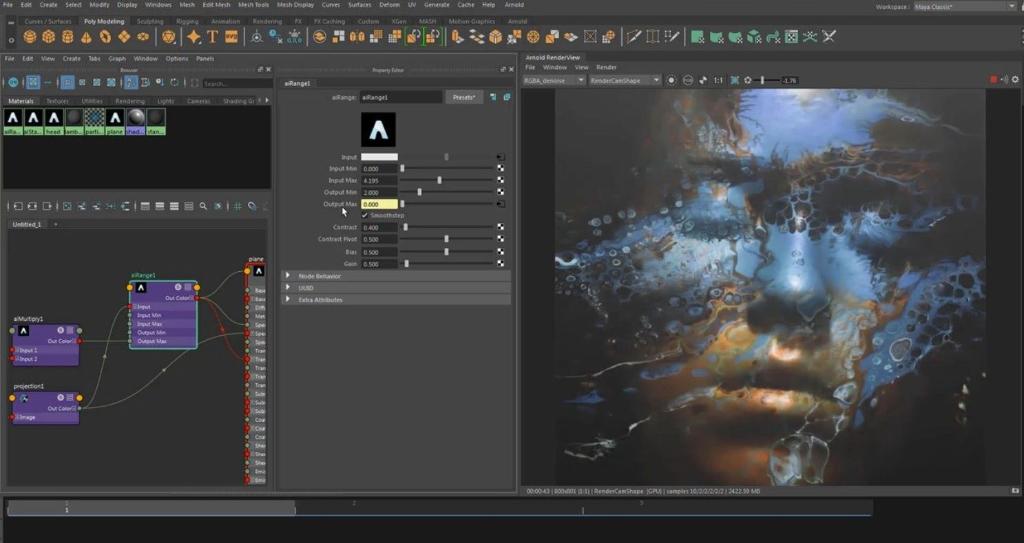Click the copy tab icon beside Presets
The height and width of the screenshot is (543, 1024).
pos(507,97)
